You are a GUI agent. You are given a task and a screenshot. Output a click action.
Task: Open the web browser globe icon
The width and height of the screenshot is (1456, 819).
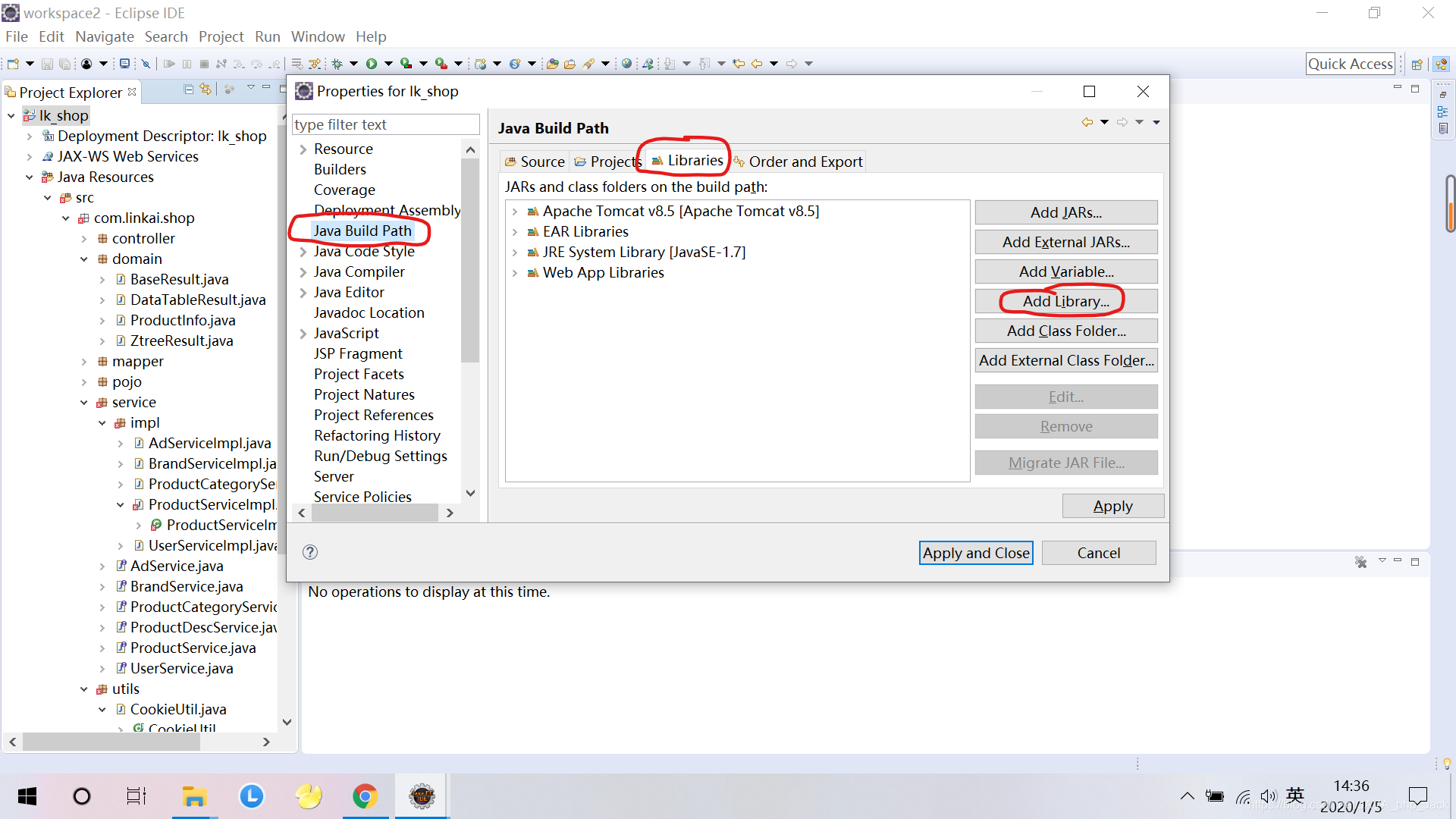(x=626, y=64)
